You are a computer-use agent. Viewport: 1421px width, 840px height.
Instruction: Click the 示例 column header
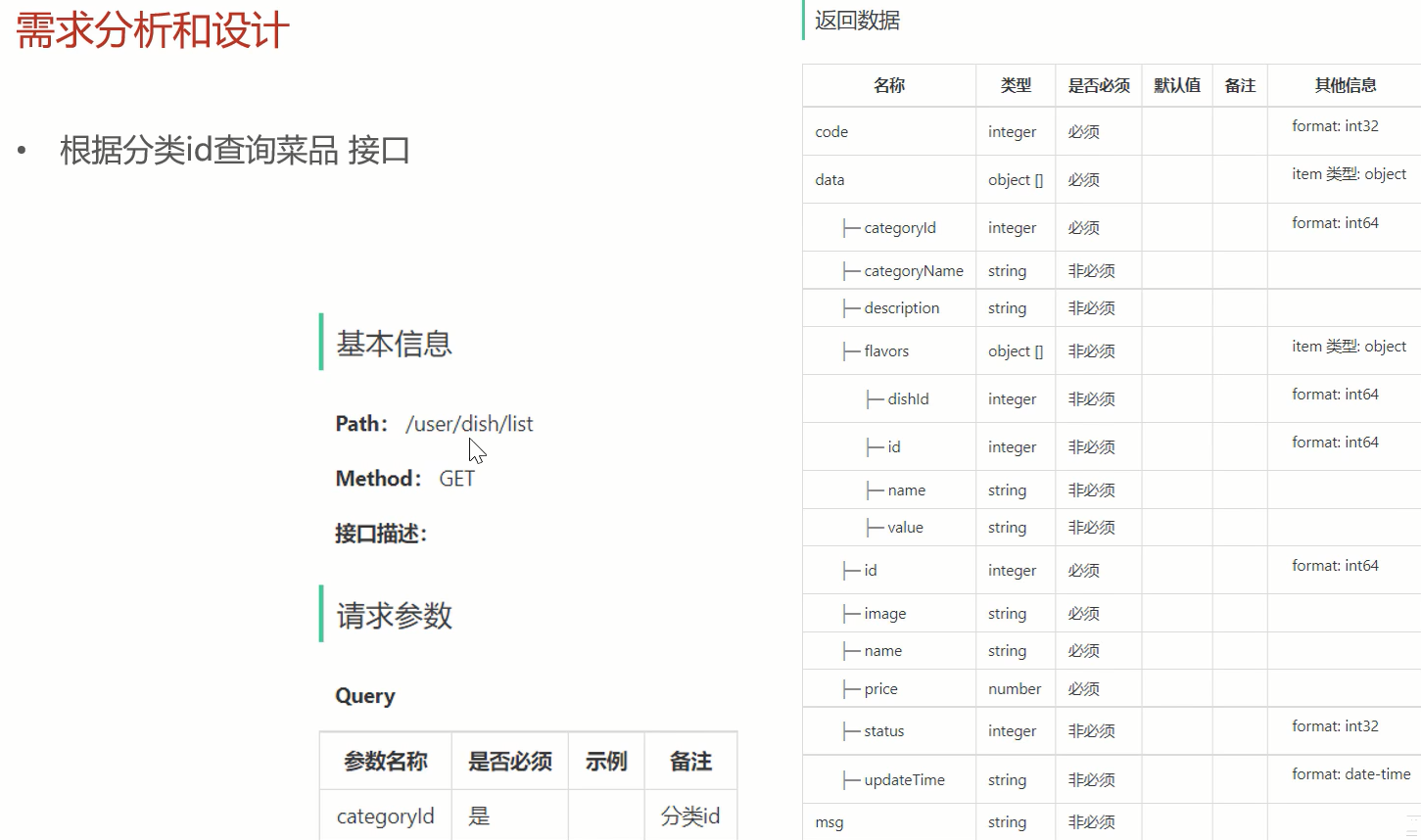[606, 762]
